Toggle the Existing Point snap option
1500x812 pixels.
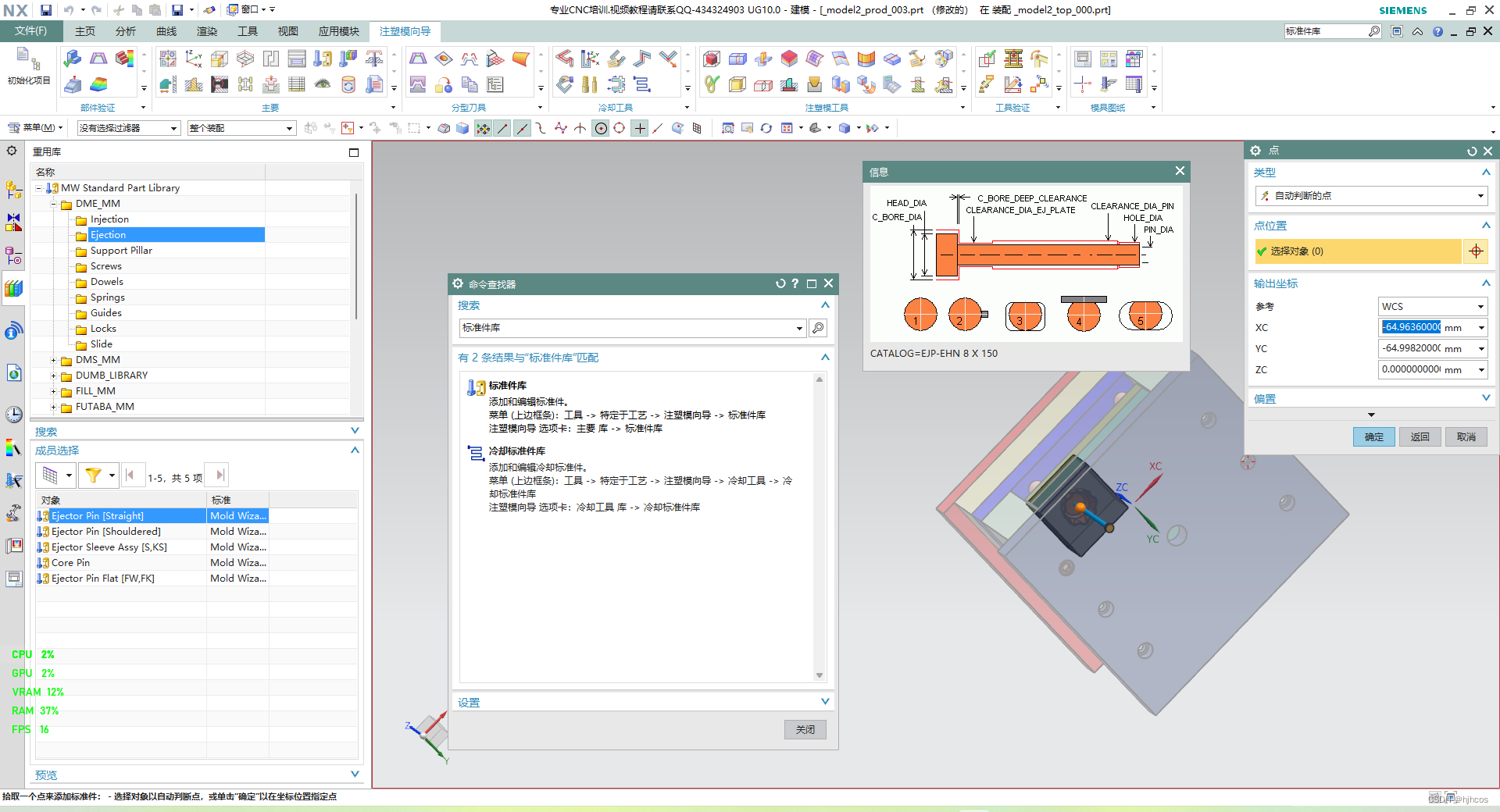tap(640, 128)
